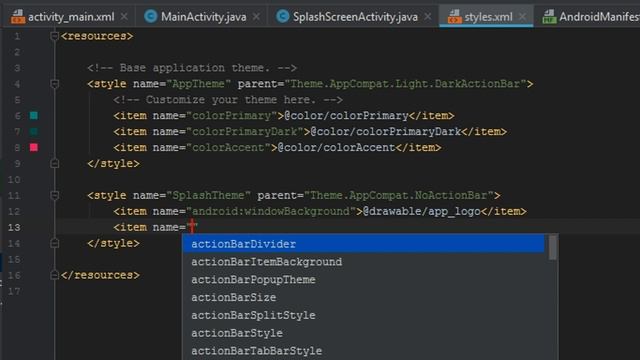Click the "SplashTheme" style name text

(208, 196)
